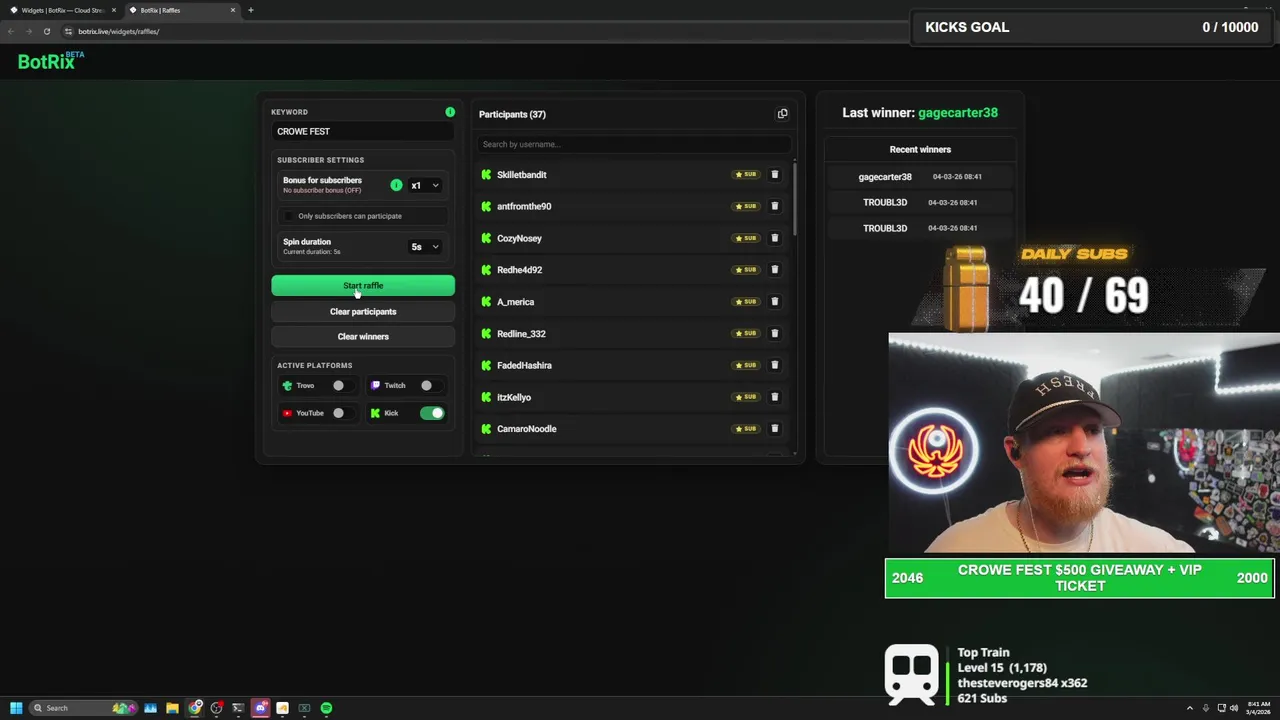Select the BotRix Raffles browser tab
The width and height of the screenshot is (1280, 720).
pyautogui.click(x=180, y=10)
